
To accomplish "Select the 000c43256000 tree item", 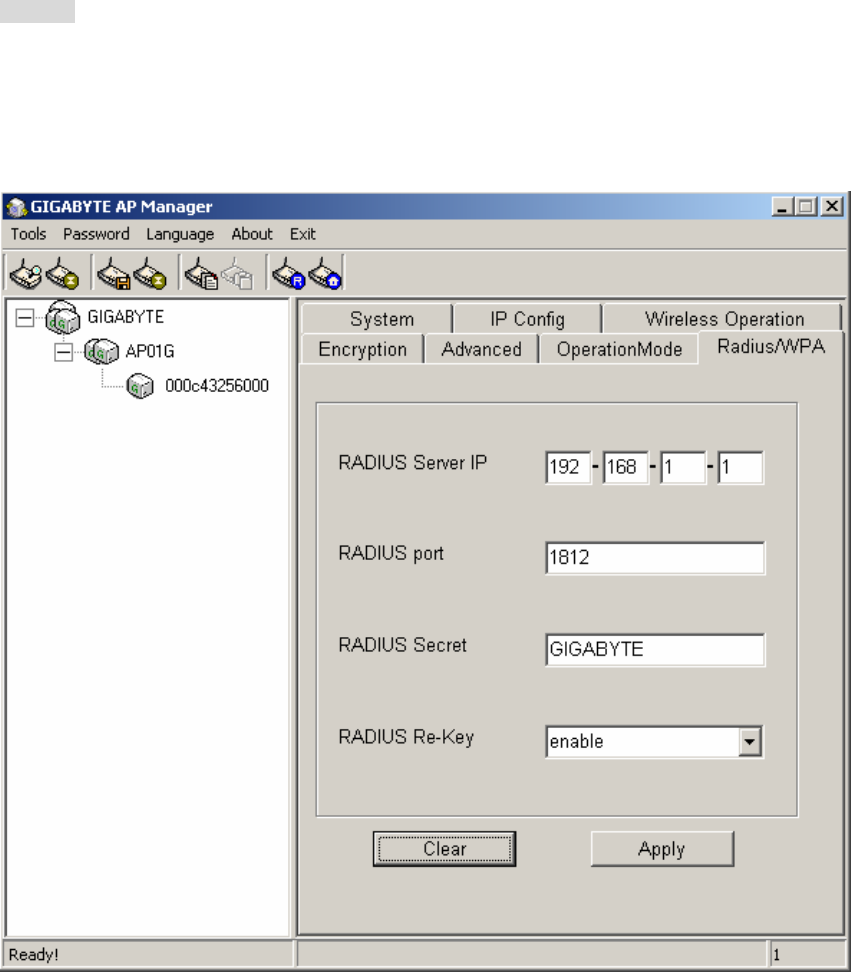I will click(217, 386).
